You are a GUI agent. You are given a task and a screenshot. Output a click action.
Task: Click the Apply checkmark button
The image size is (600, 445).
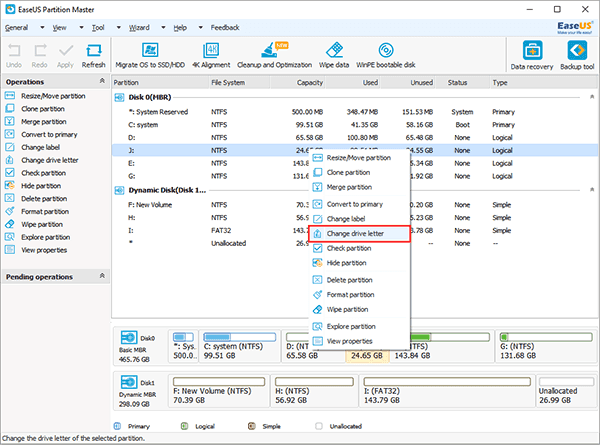coord(65,56)
